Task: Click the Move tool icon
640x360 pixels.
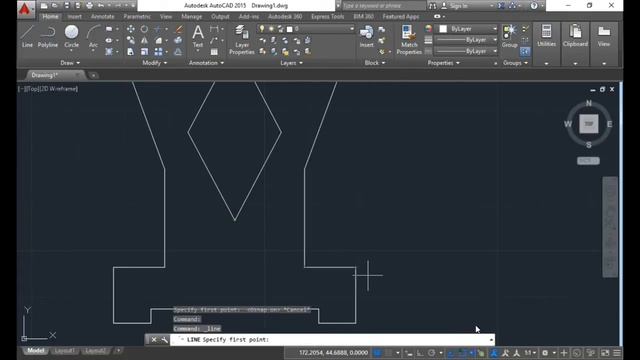Action: point(131,29)
